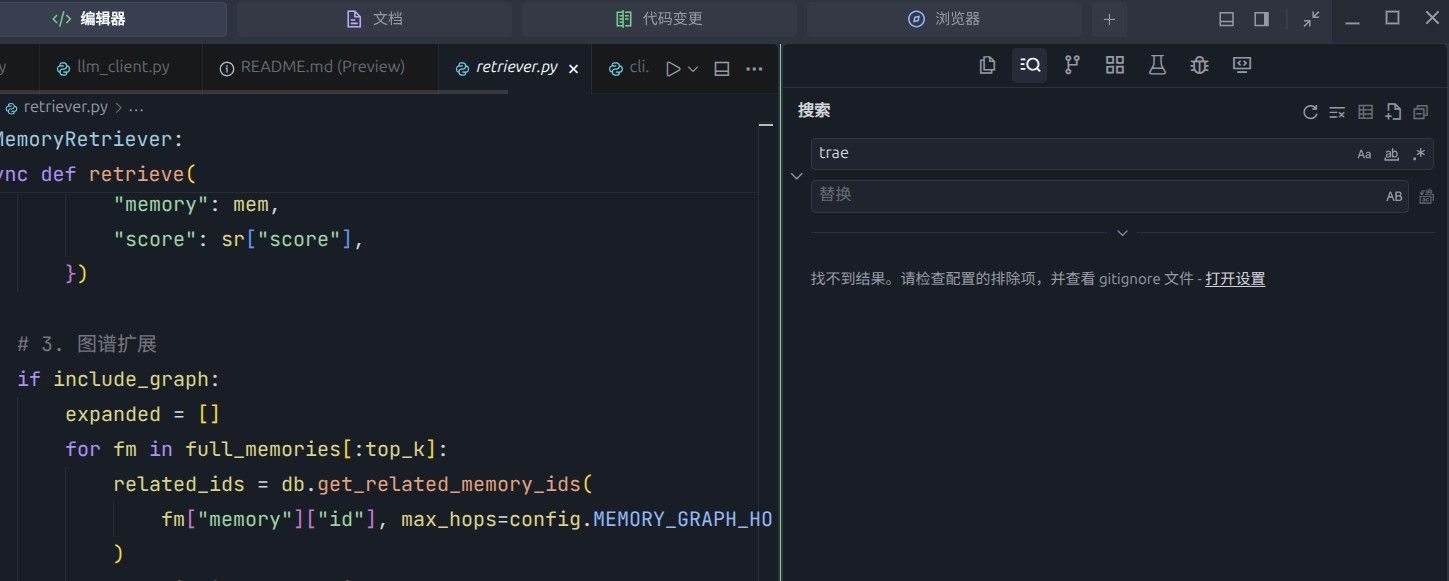The width and height of the screenshot is (1449, 581).
Task: Refresh the search results
Action: pyautogui.click(x=1310, y=112)
